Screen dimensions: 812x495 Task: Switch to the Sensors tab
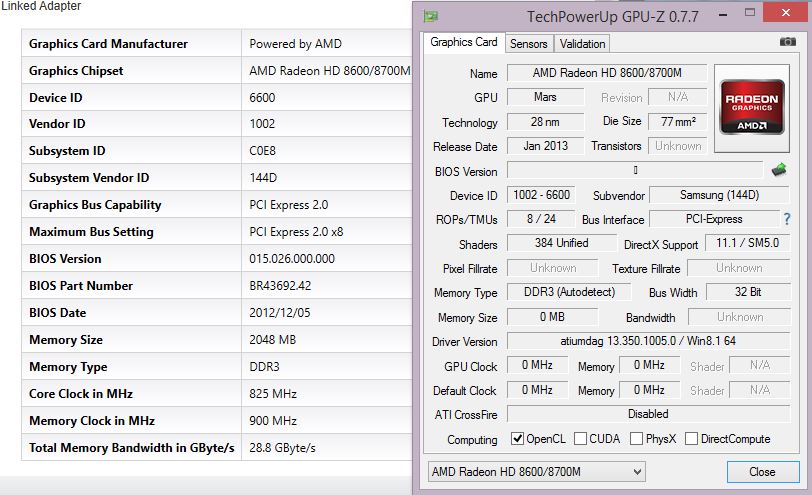coord(528,44)
